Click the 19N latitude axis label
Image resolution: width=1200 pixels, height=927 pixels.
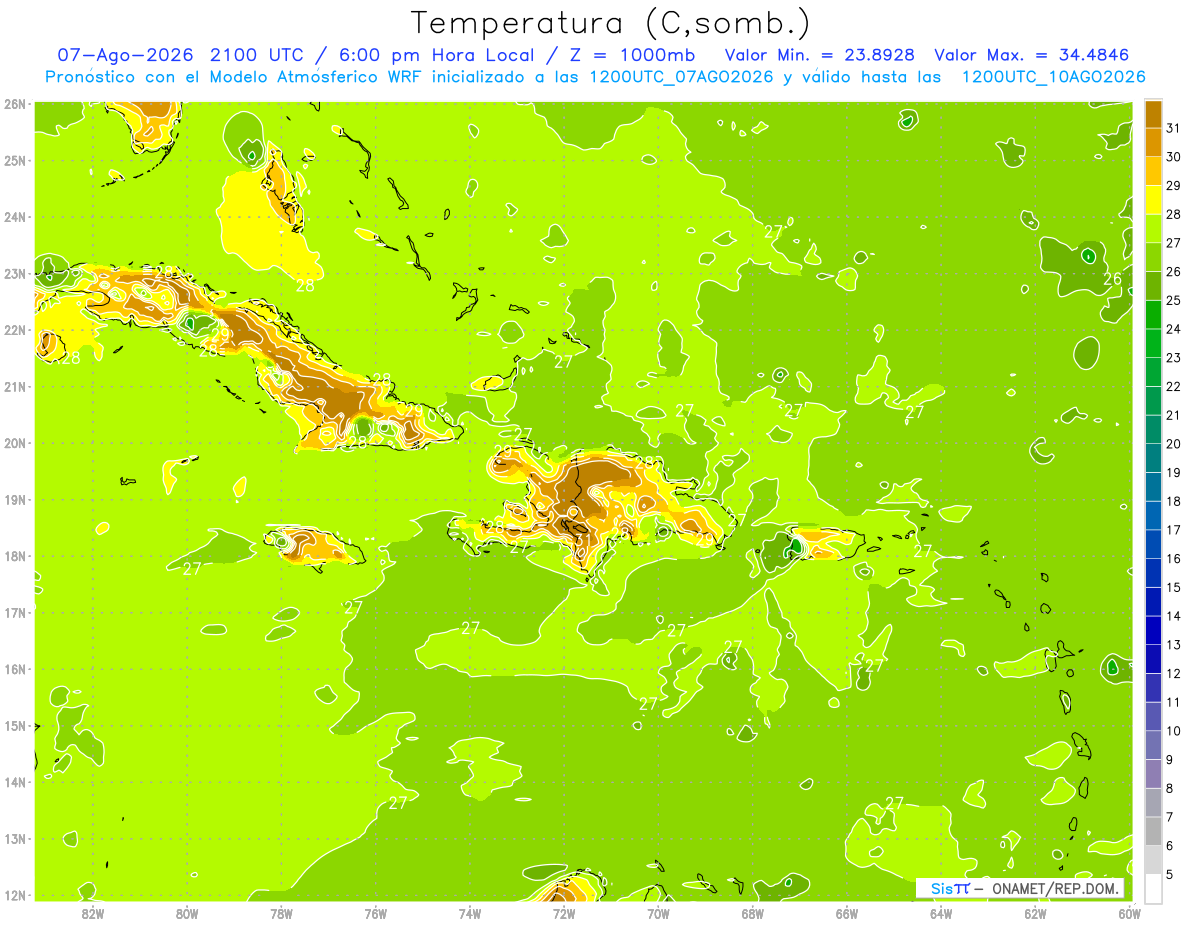click(x=15, y=500)
